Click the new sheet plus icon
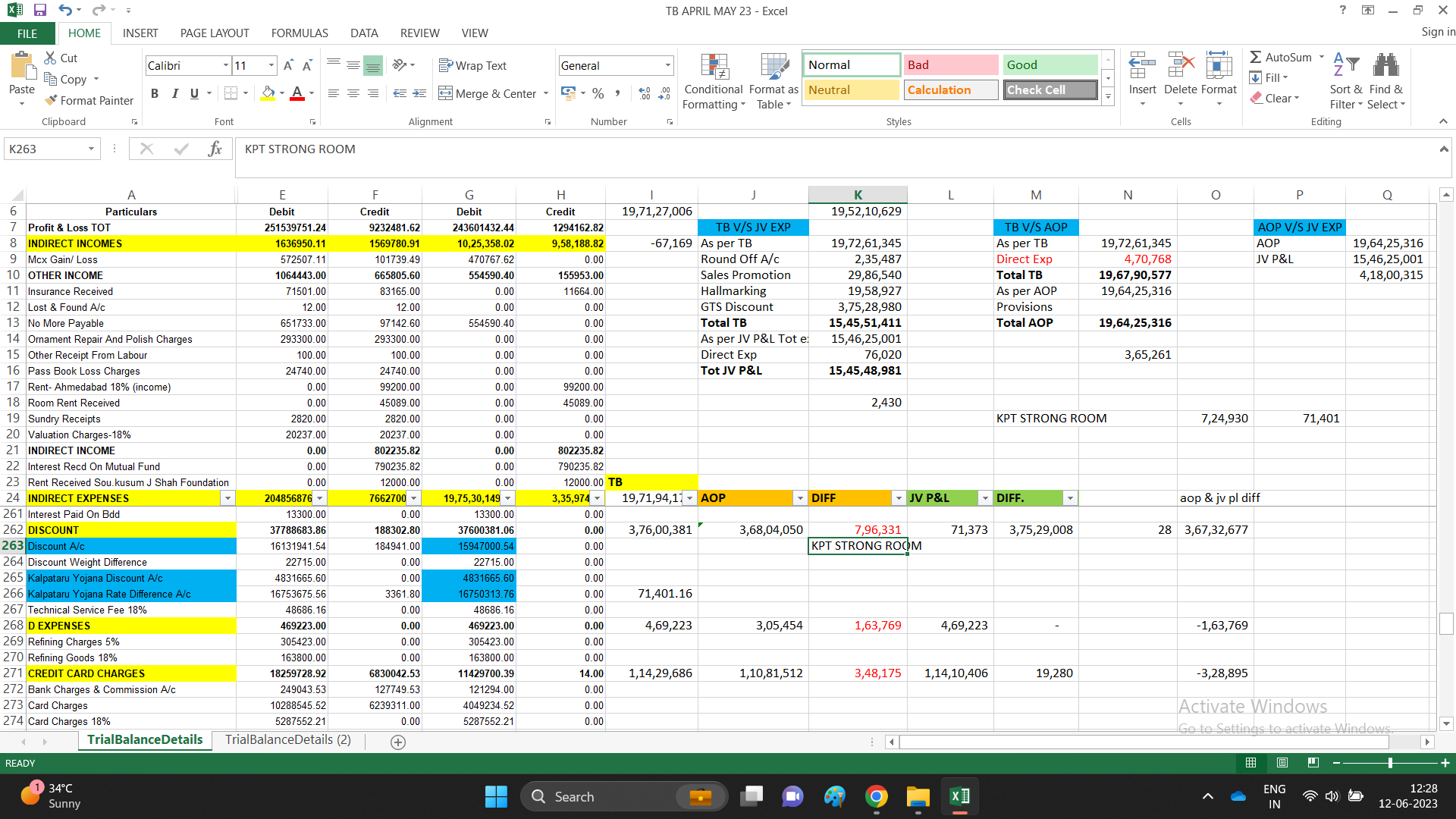This screenshot has width=1456, height=819. 398,742
